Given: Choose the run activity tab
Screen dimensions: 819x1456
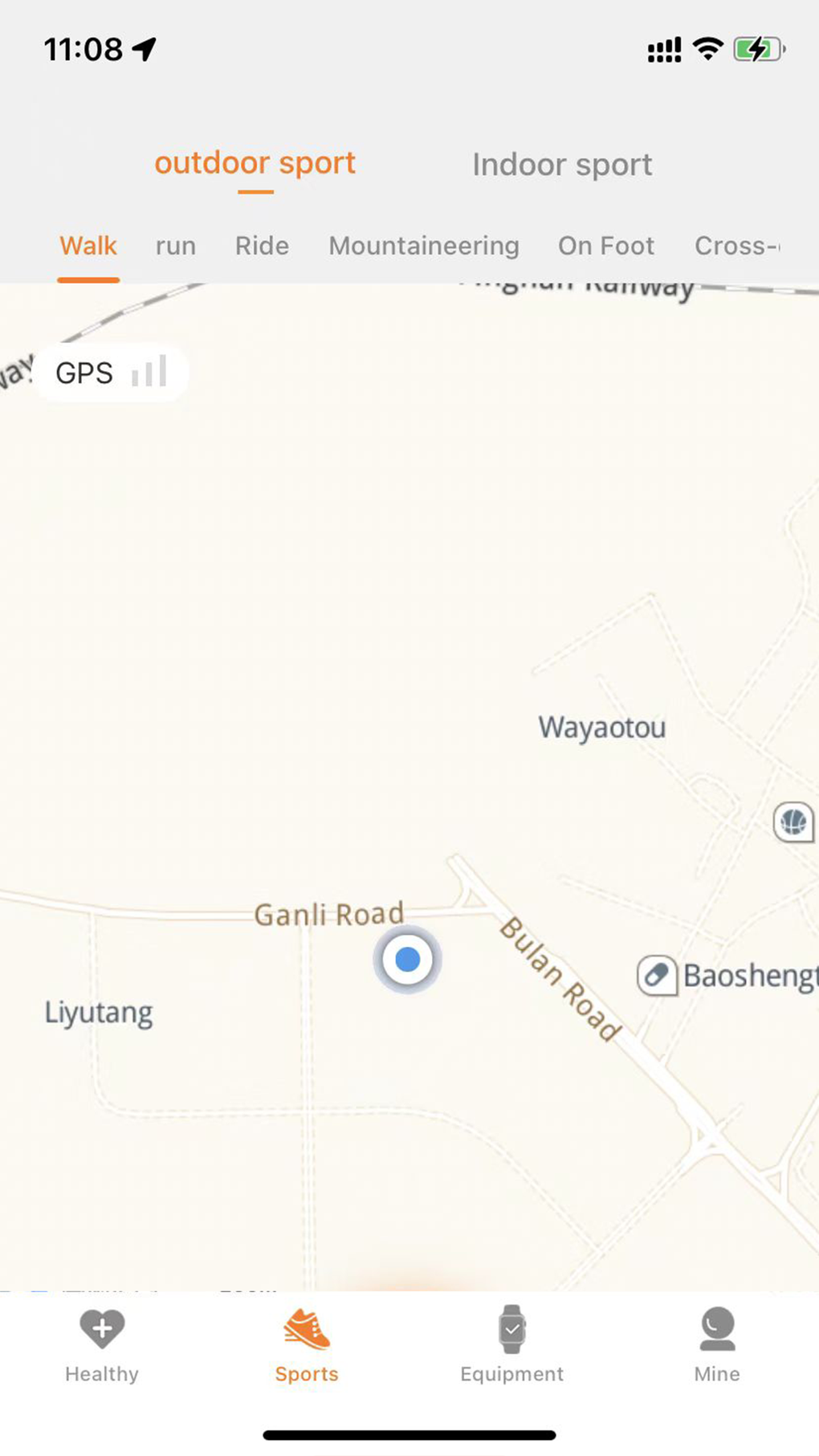Looking at the screenshot, I should [176, 246].
